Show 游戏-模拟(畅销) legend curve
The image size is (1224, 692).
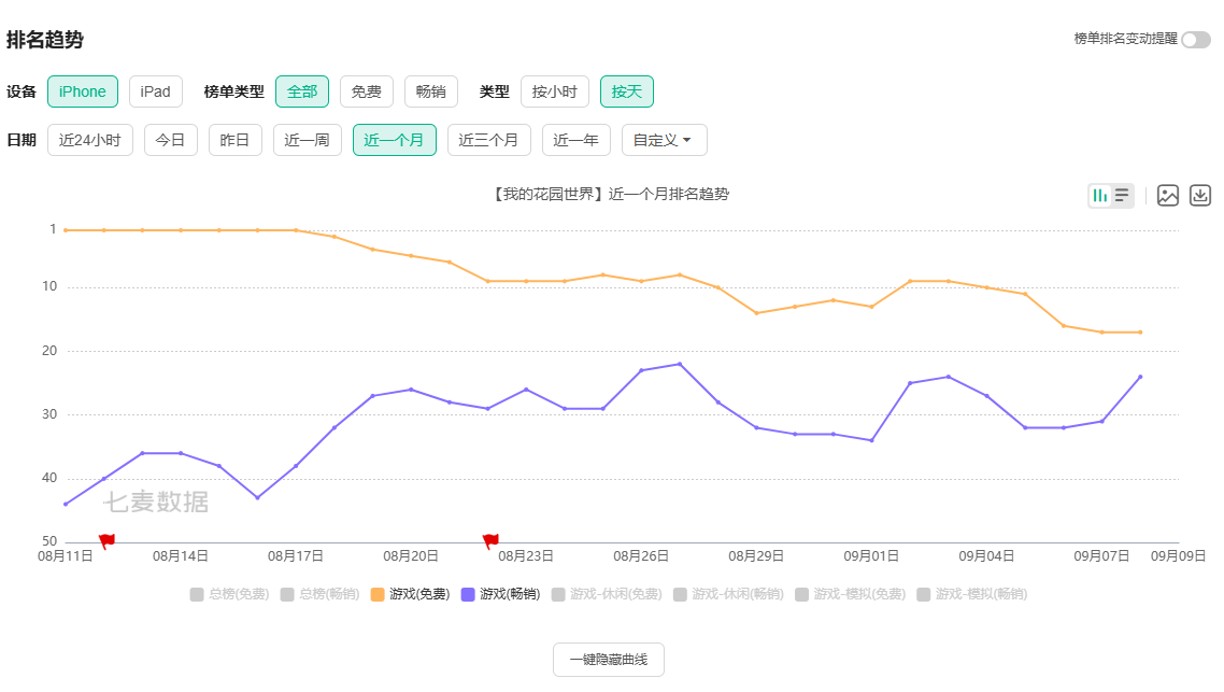tap(971, 594)
